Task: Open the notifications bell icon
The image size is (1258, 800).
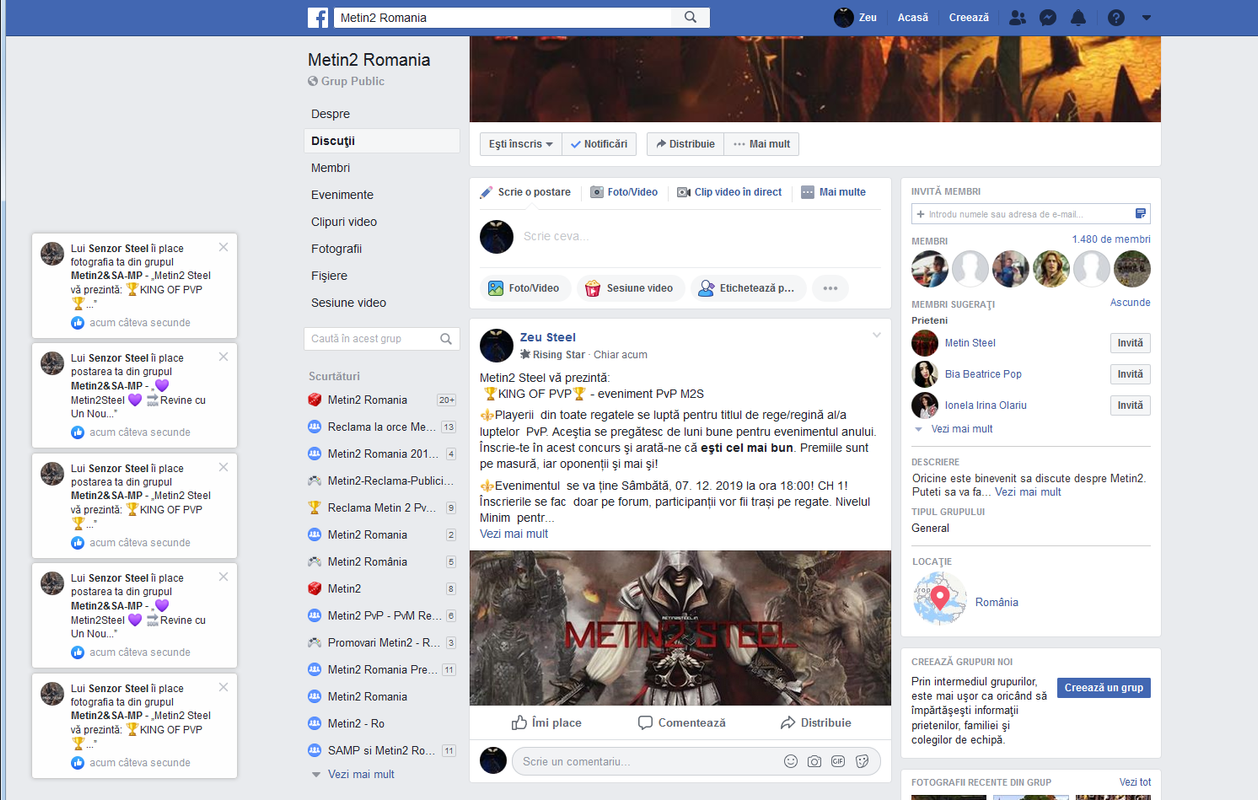Action: 1078,17
